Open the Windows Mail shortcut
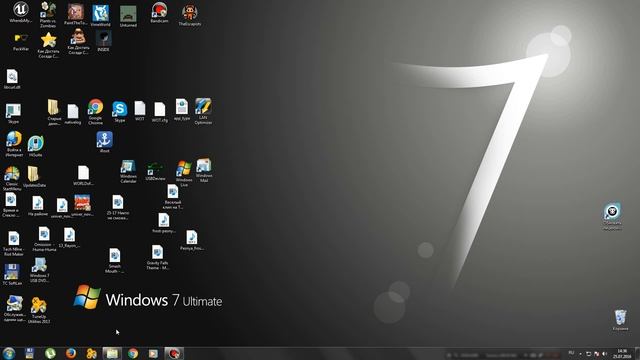This screenshot has height=360, width=640. tap(204, 171)
